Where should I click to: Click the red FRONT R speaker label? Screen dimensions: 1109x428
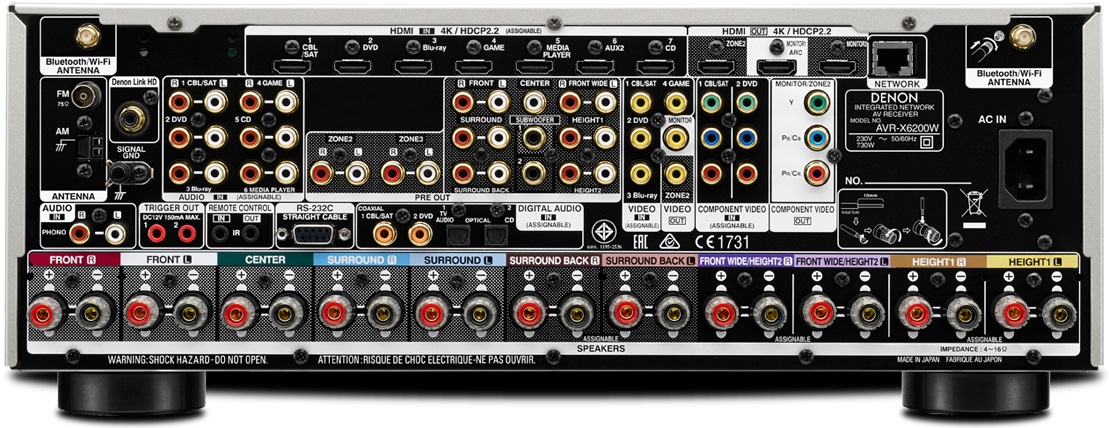coord(74,260)
